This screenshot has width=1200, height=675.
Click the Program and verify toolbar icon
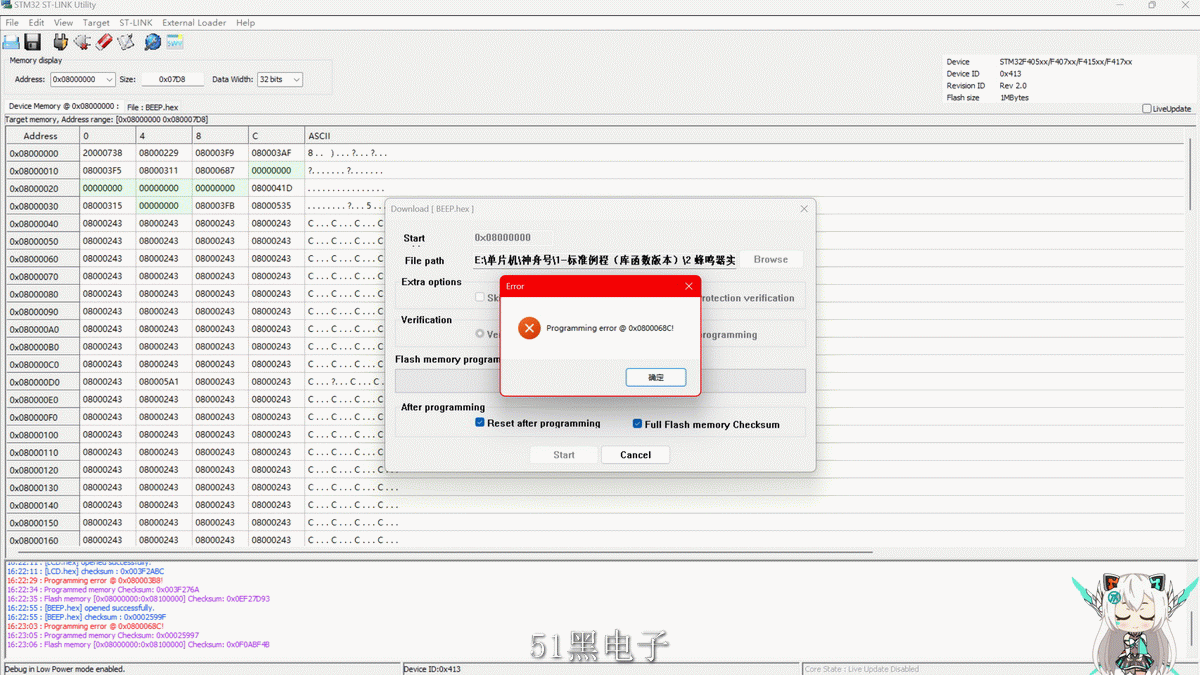click(x=126, y=42)
